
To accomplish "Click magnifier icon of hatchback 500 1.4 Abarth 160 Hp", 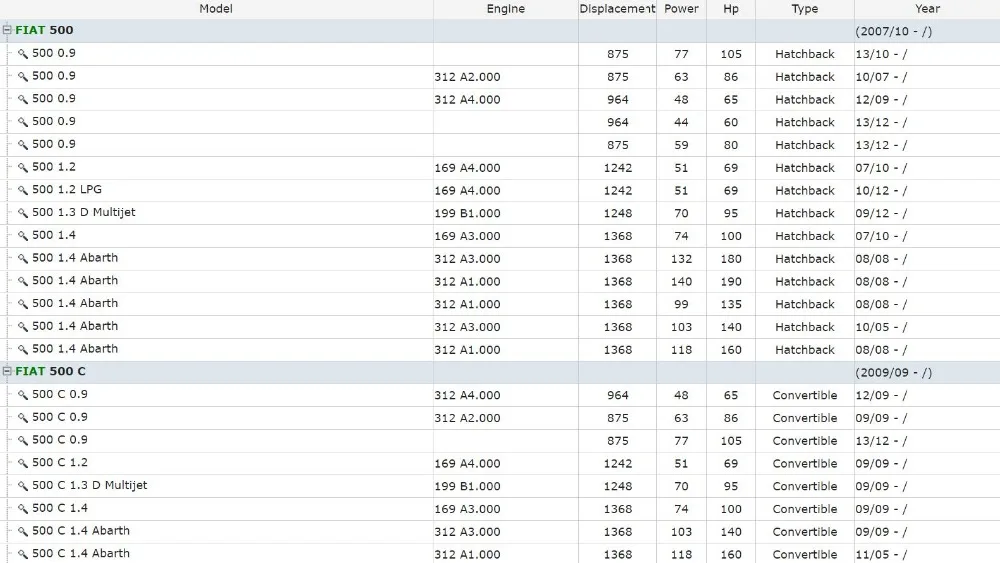I will (23, 349).
